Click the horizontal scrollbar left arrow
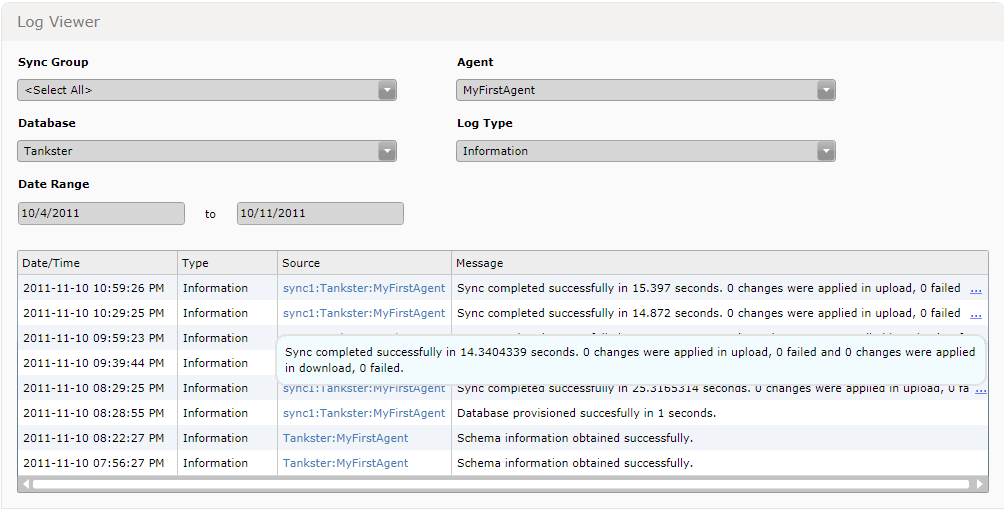 (25, 484)
